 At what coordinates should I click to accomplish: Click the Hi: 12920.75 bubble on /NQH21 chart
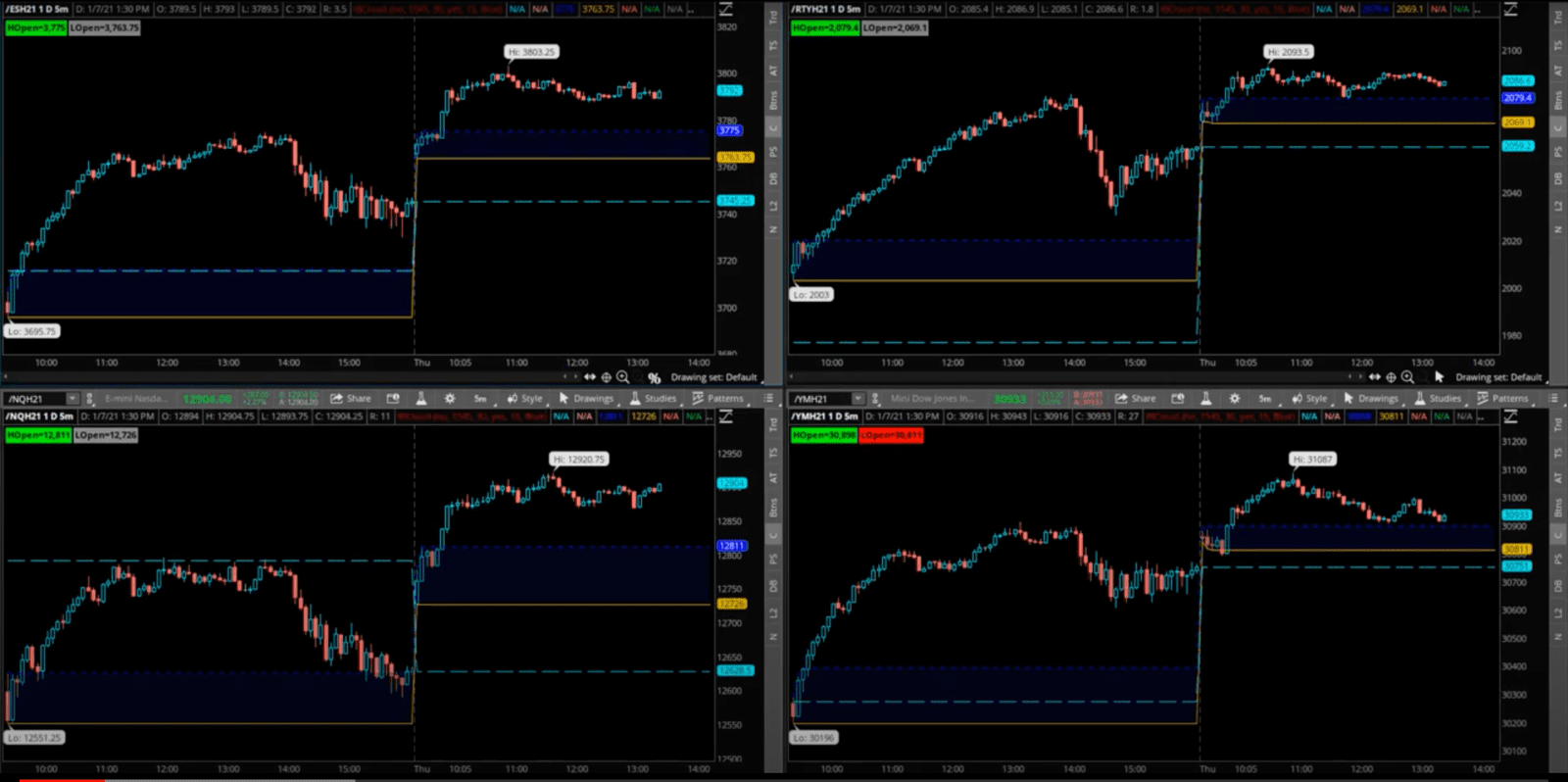click(579, 459)
